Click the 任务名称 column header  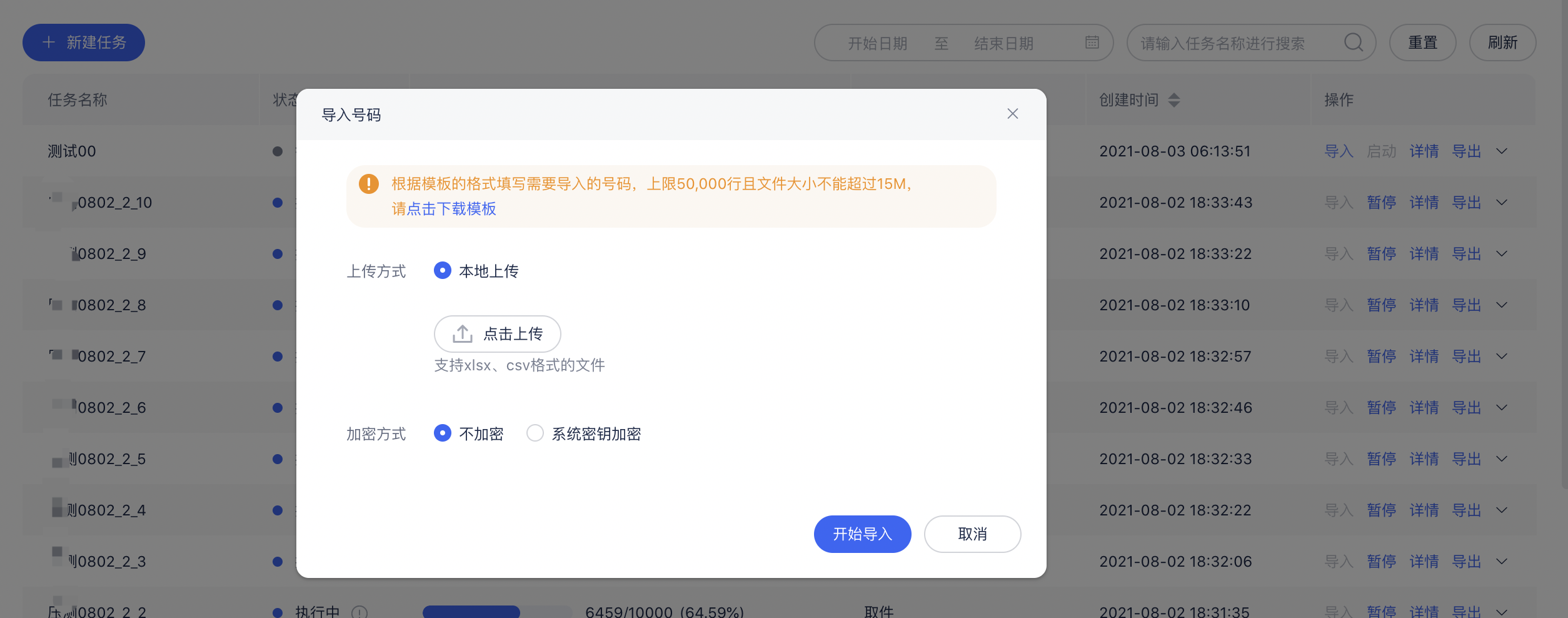click(x=78, y=100)
